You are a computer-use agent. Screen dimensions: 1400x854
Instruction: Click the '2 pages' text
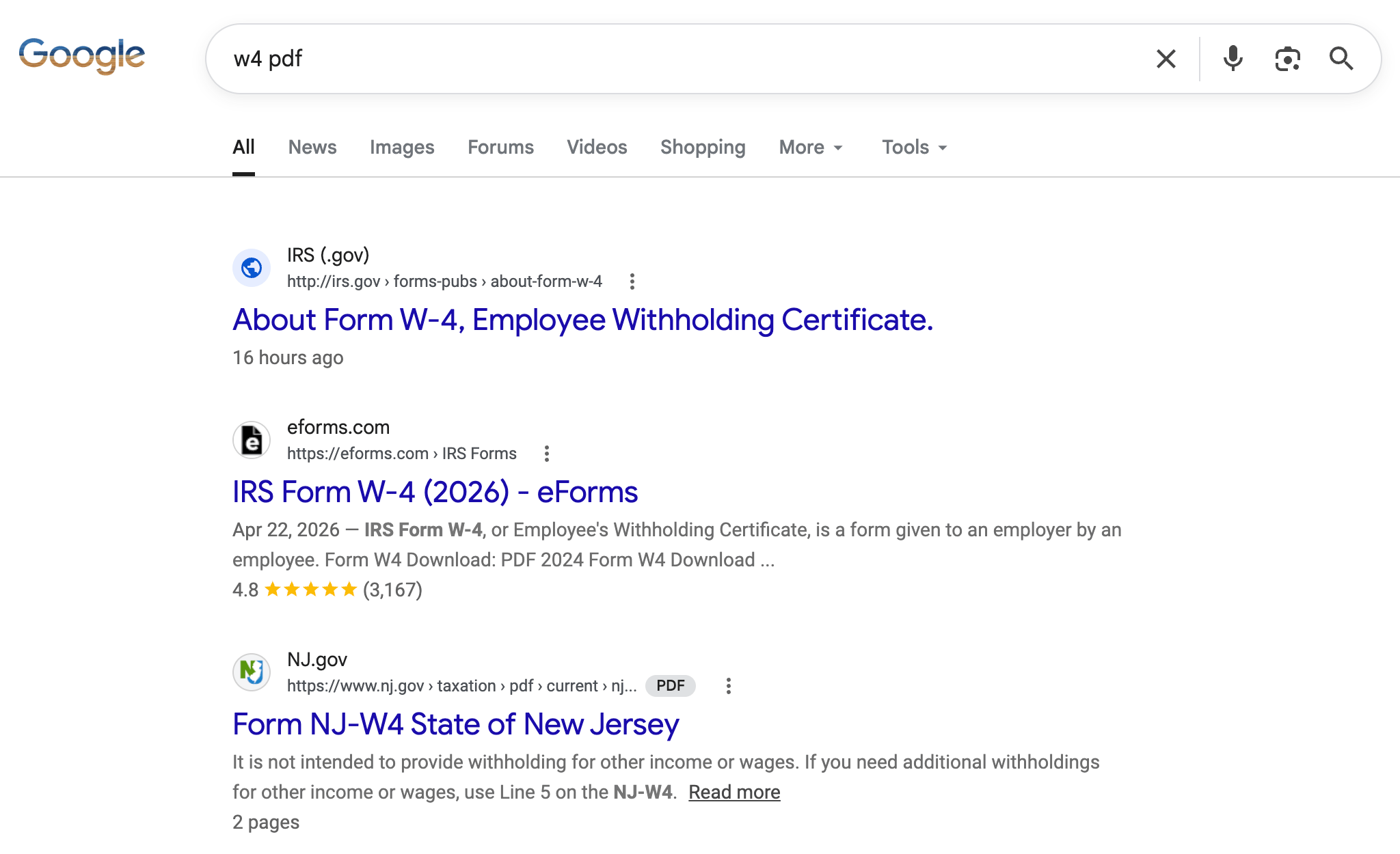tap(266, 823)
